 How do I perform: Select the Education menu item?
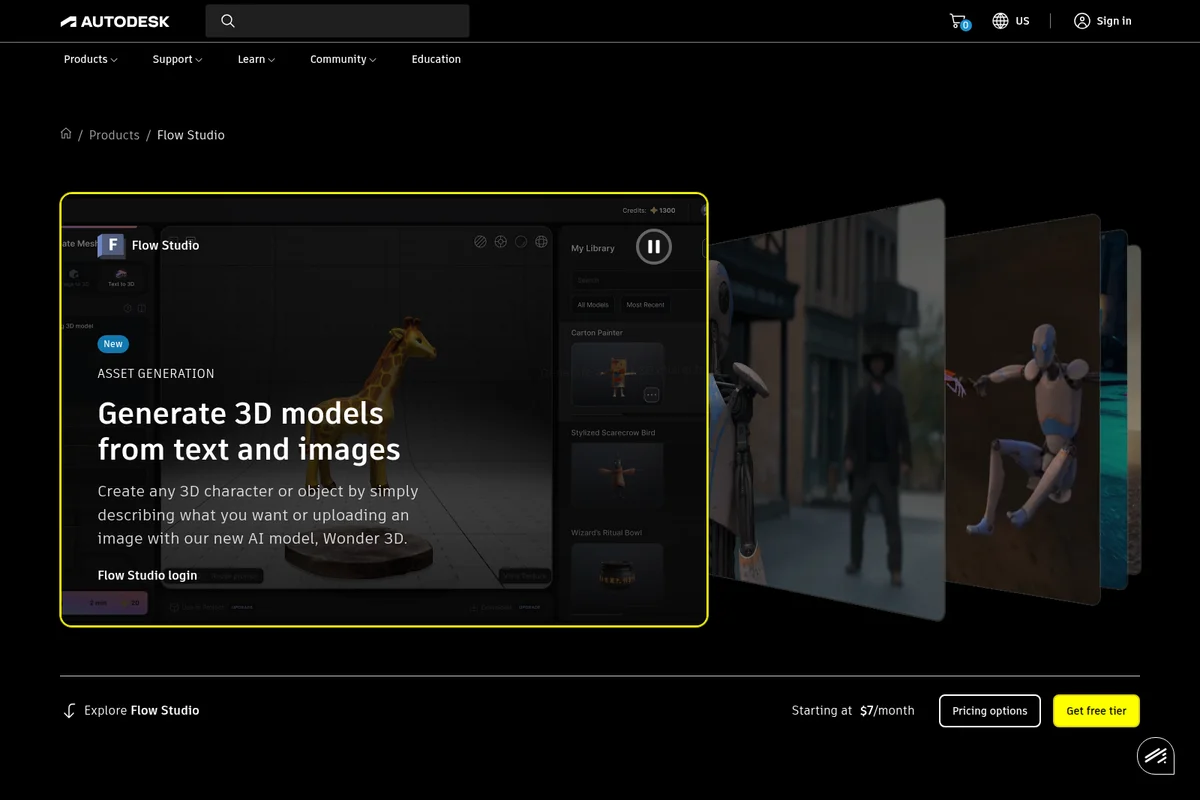coord(436,59)
